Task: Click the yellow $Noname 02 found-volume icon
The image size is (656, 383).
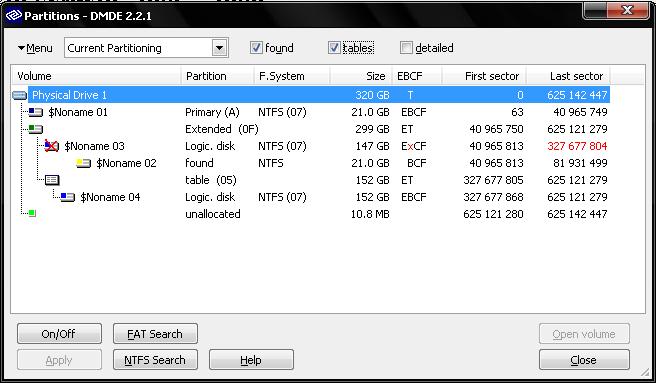Action: pos(83,163)
